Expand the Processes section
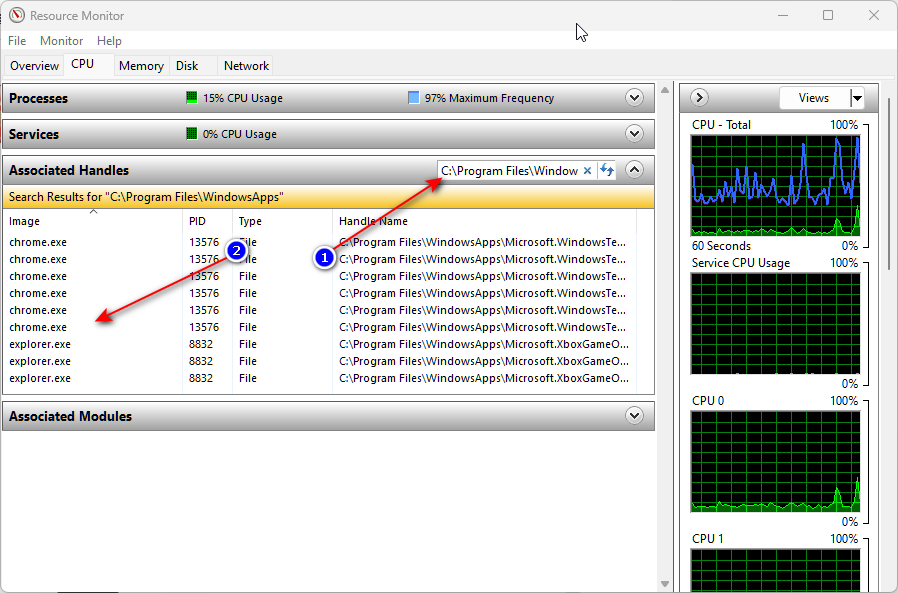Screen dimensions: 898x593 pyautogui.click(x=634, y=98)
